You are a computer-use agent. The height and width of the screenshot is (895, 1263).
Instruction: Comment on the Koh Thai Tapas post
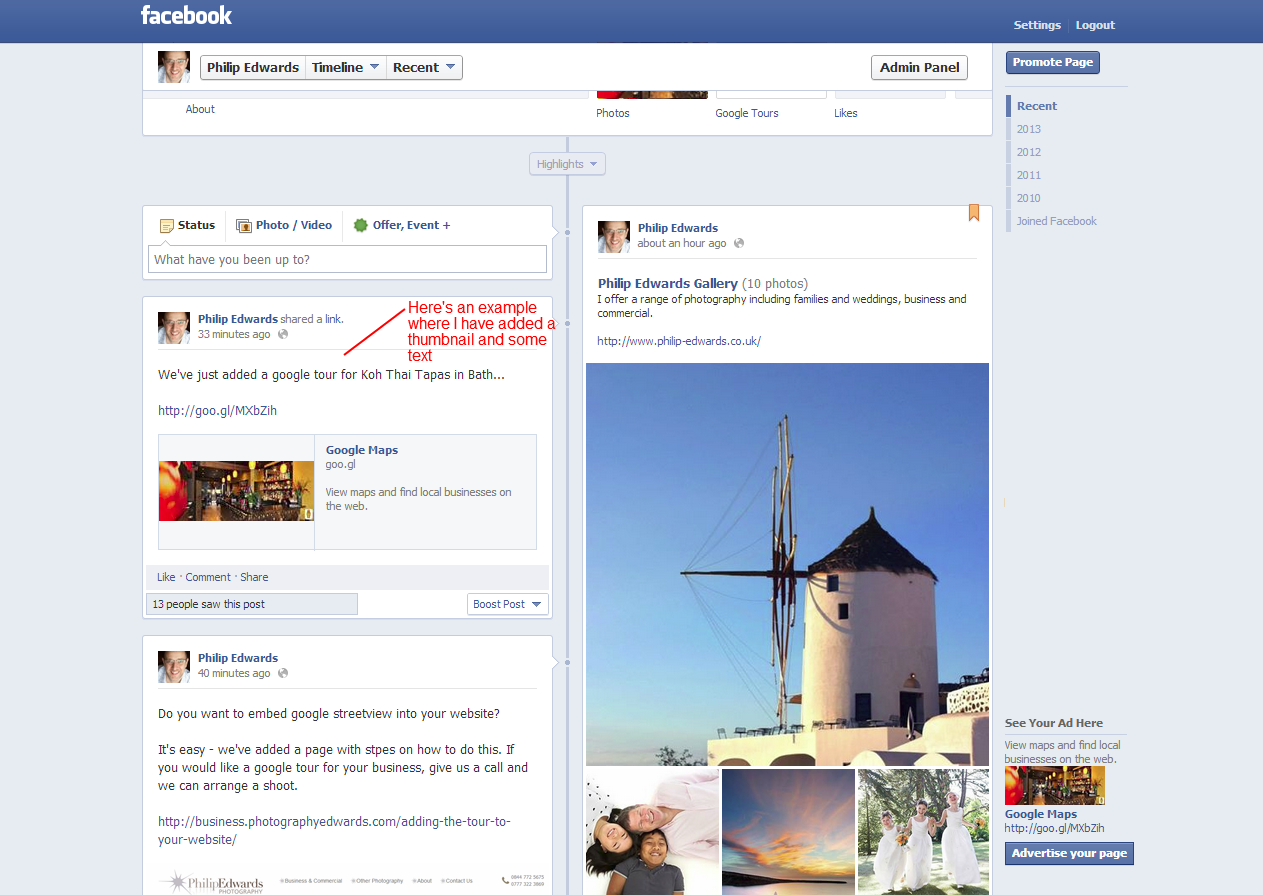(208, 577)
